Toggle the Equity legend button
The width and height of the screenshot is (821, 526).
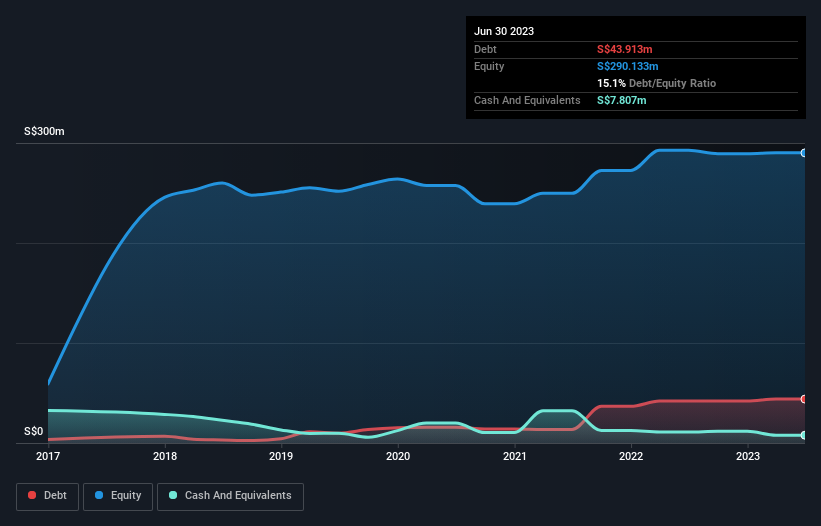click(118, 496)
